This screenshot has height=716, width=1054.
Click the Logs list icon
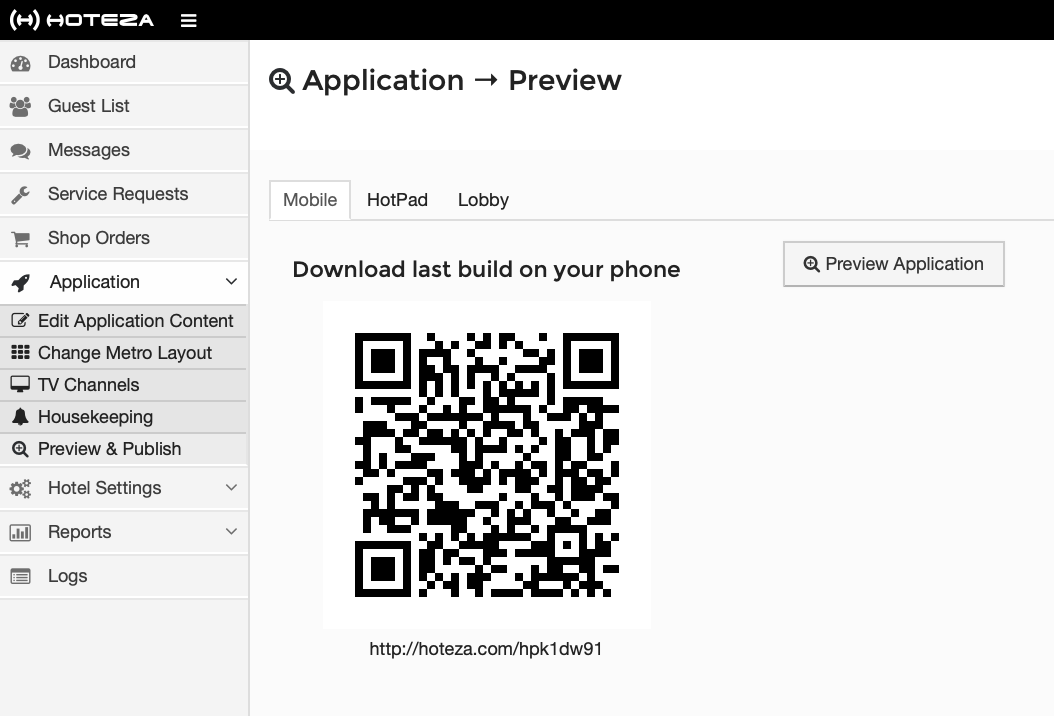coord(20,577)
